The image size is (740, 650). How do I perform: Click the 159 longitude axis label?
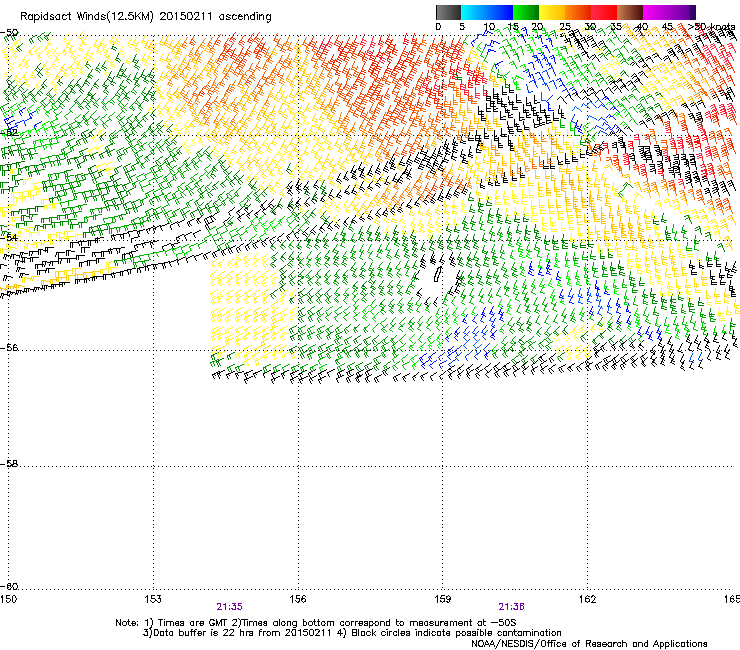[442, 599]
